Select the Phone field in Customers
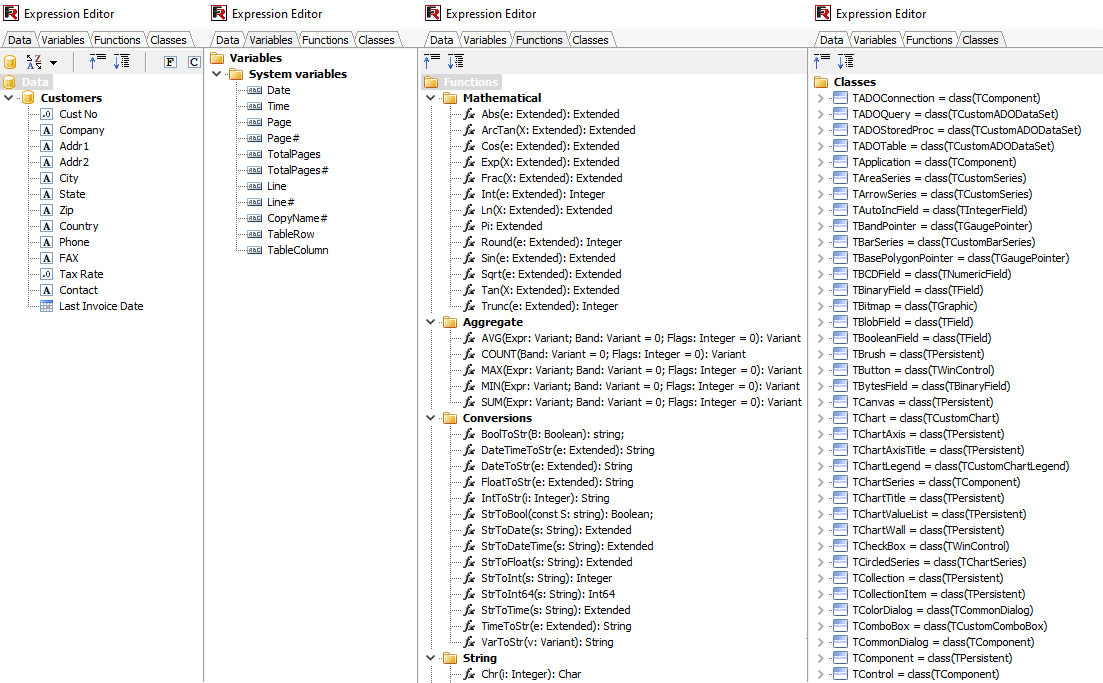This screenshot has width=1103, height=683. [x=74, y=242]
